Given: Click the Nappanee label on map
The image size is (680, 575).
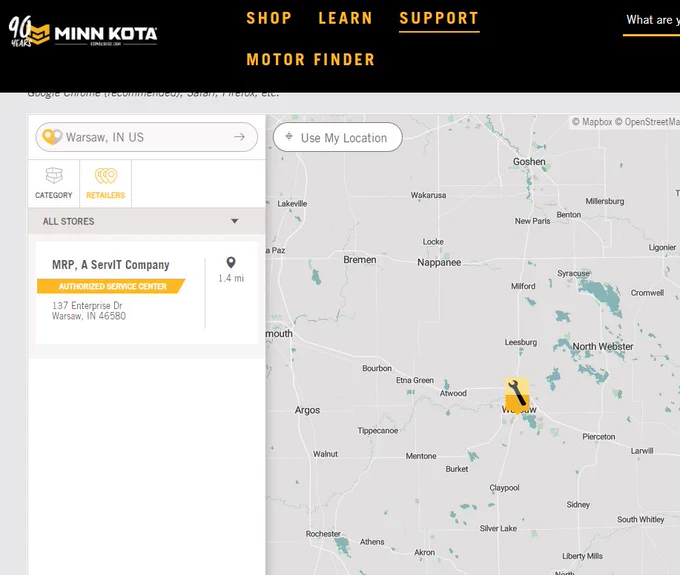Looking at the screenshot, I should coord(439,262).
